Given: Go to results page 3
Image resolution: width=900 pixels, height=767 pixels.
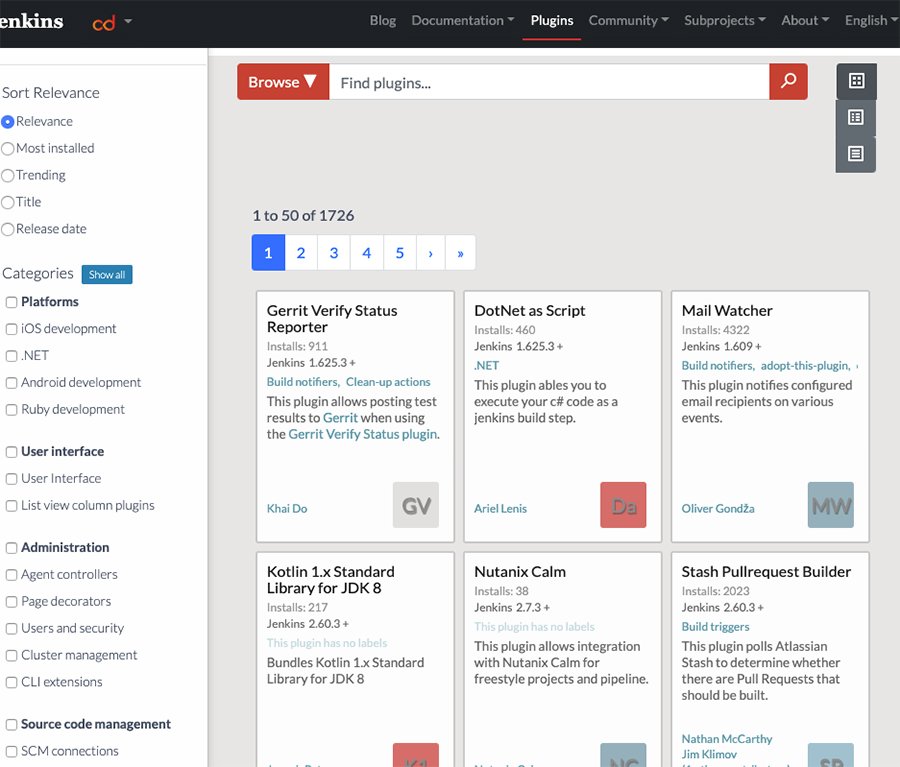Looking at the screenshot, I should 334,253.
